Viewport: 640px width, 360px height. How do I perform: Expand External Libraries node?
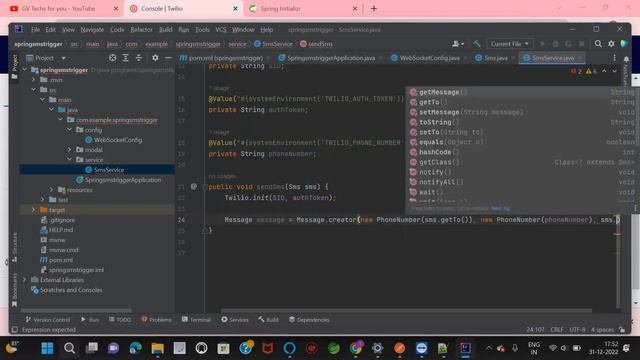point(24,280)
